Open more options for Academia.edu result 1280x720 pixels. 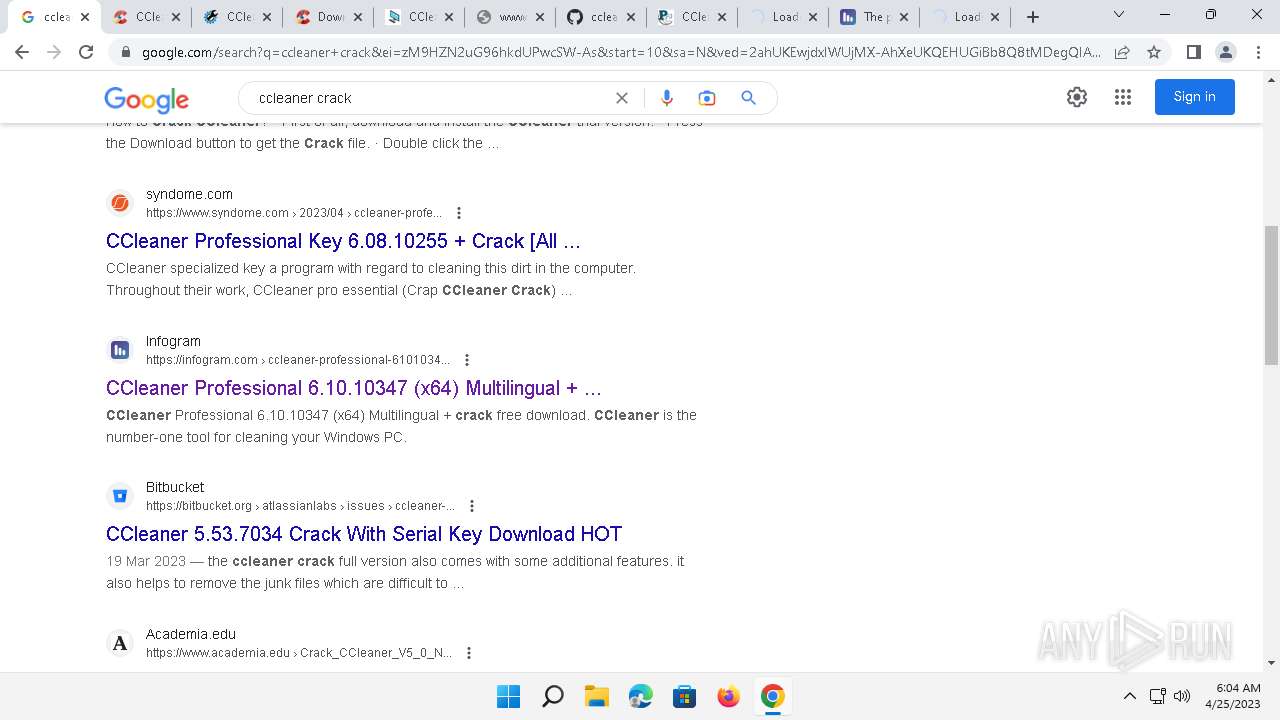(469, 653)
